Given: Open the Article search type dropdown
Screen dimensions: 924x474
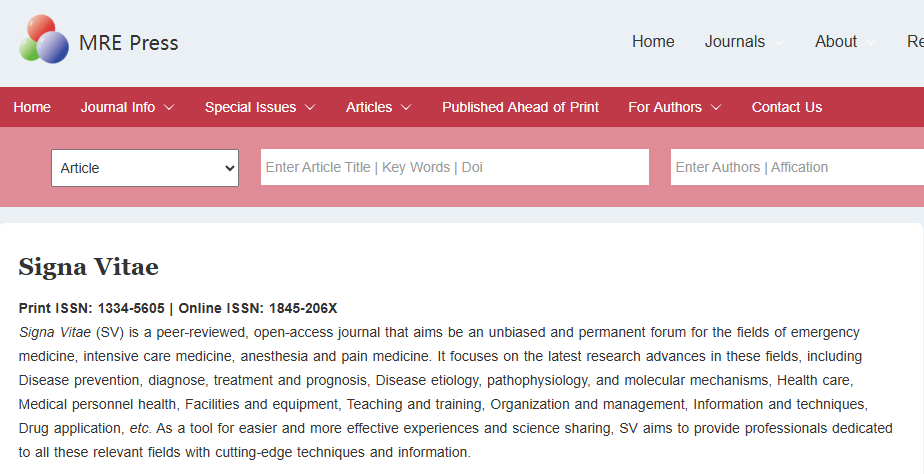Looking at the screenshot, I should (x=145, y=168).
